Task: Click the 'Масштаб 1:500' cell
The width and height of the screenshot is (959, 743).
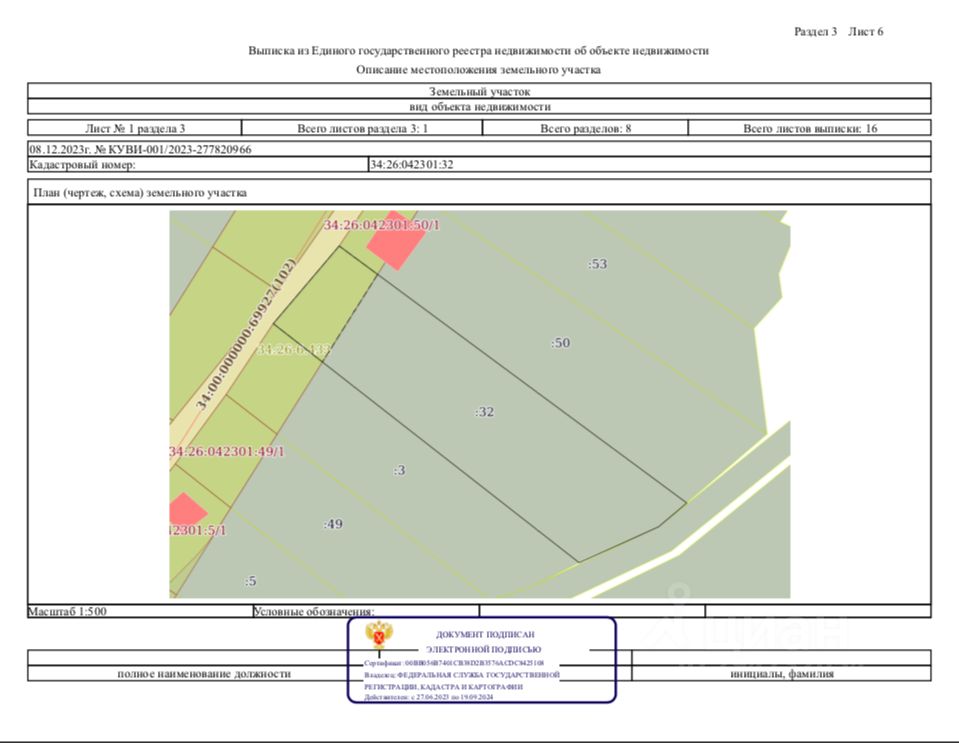Action: click(x=139, y=611)
